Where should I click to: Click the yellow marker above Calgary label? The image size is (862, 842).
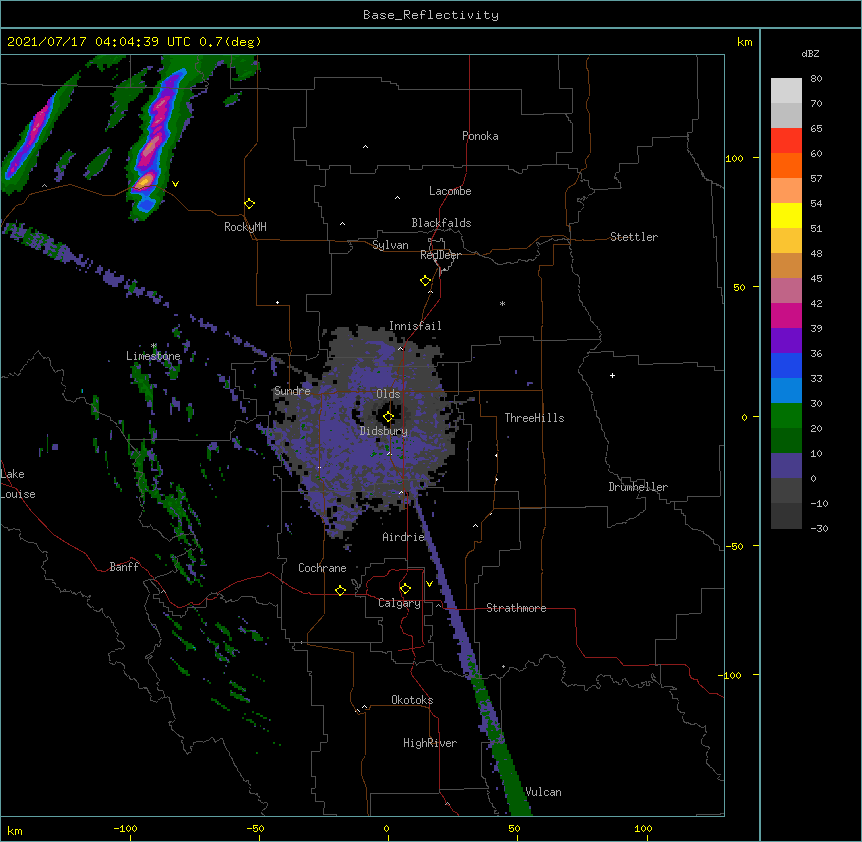tap(406, 589)
